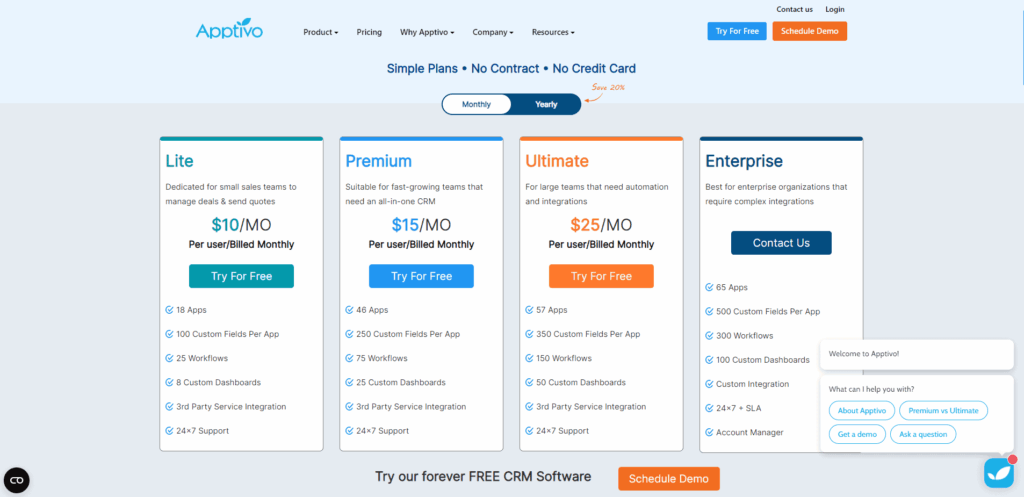This screenshot has width=1024, height=497.
Task: Click check icon beside 300 Workflows
Action: 709,335
